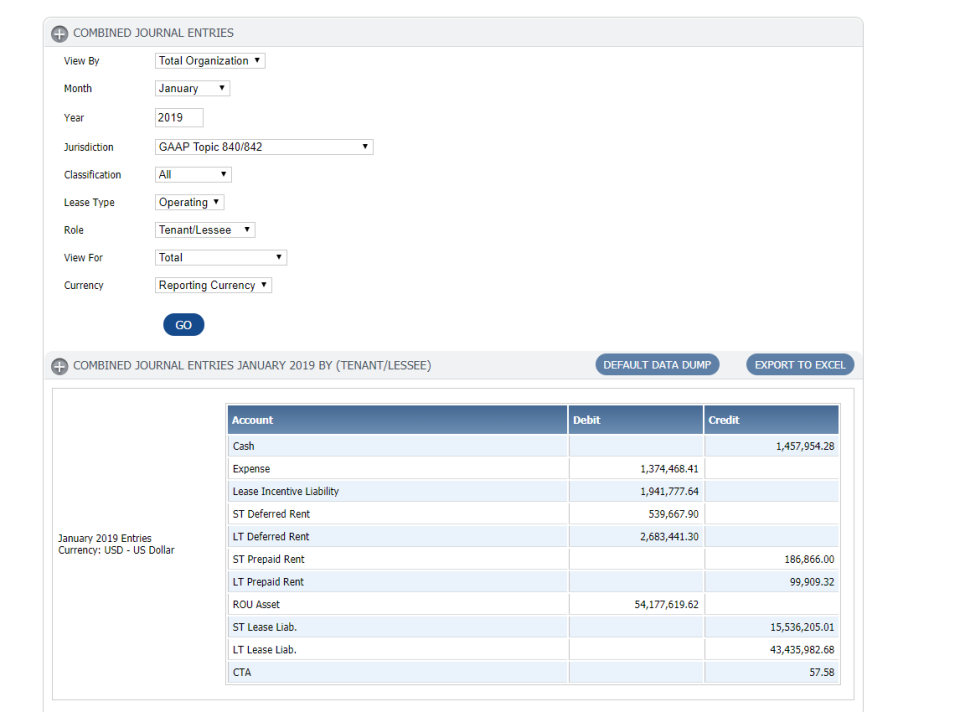This screenshot has width=960, height=712.
Task: Click the Year input field
Action: tap(179, 117)
